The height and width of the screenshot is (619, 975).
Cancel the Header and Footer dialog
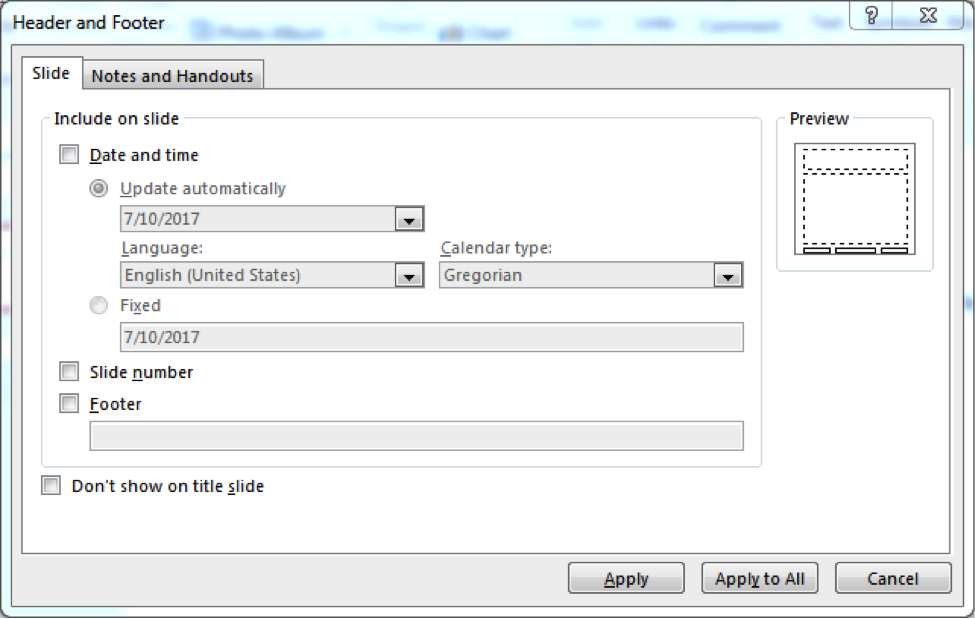[x=893, y=578]
